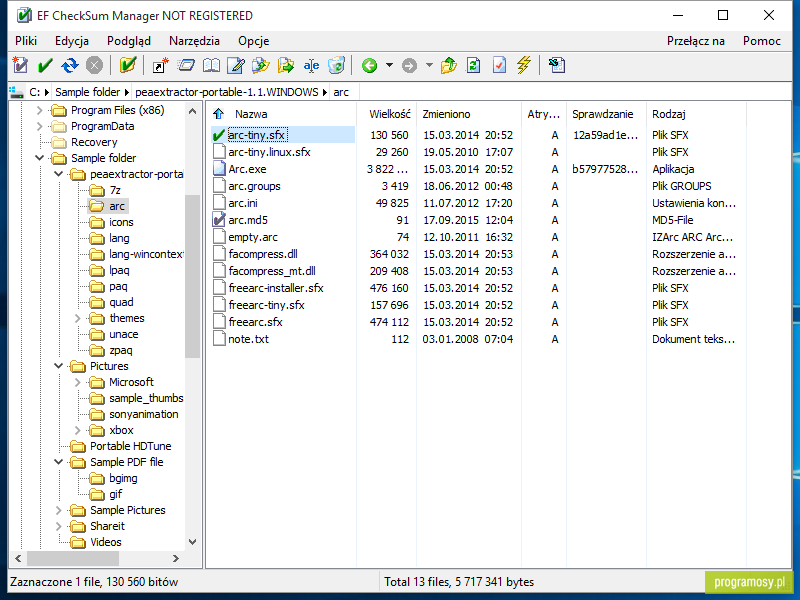
Task: Open the Przełącz na menu
Action: point(696,41)
